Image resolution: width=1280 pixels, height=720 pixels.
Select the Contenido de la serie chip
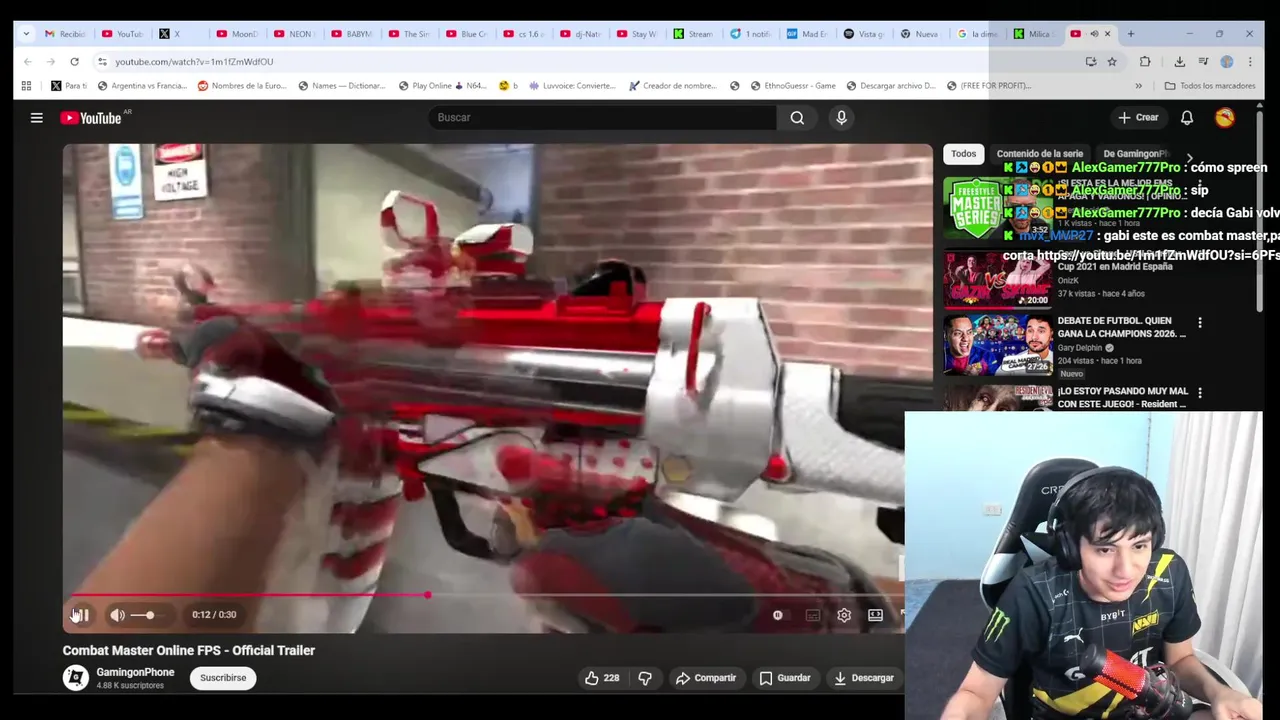(x=1039, y=154)
